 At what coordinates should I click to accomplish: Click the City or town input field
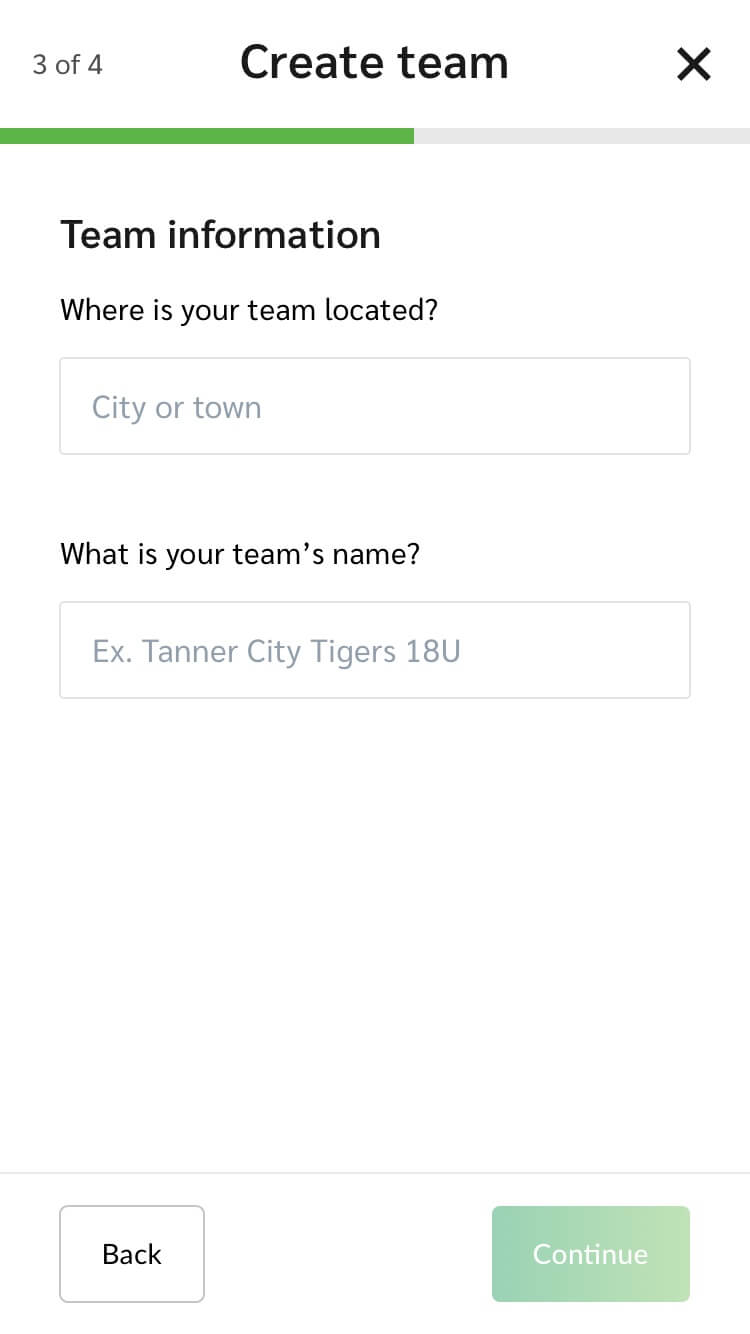click(375, 406)
